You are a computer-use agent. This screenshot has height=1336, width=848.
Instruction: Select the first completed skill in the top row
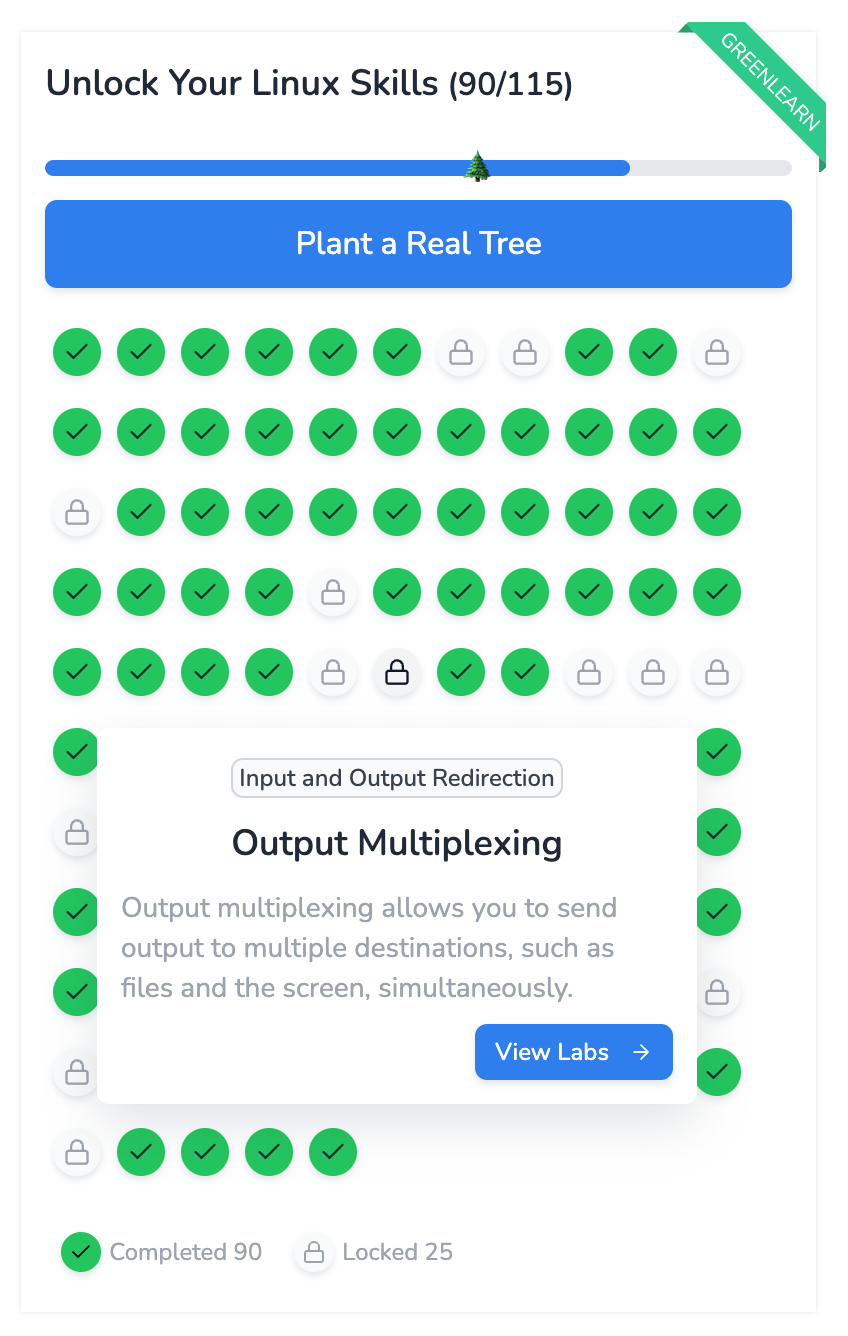pos(77,352)
